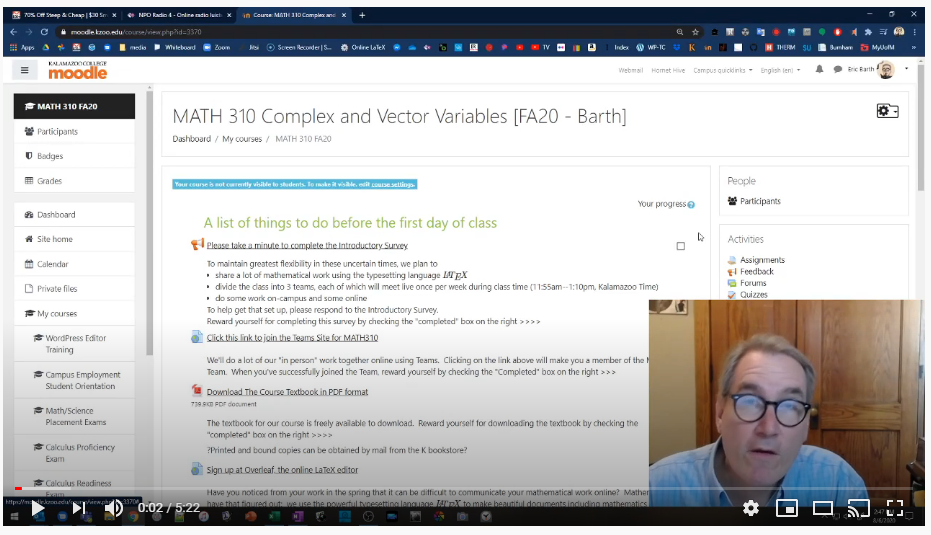The image size is (931, 535).
Task: Open the Moodle notifications bell
Action: pos(819,69)
